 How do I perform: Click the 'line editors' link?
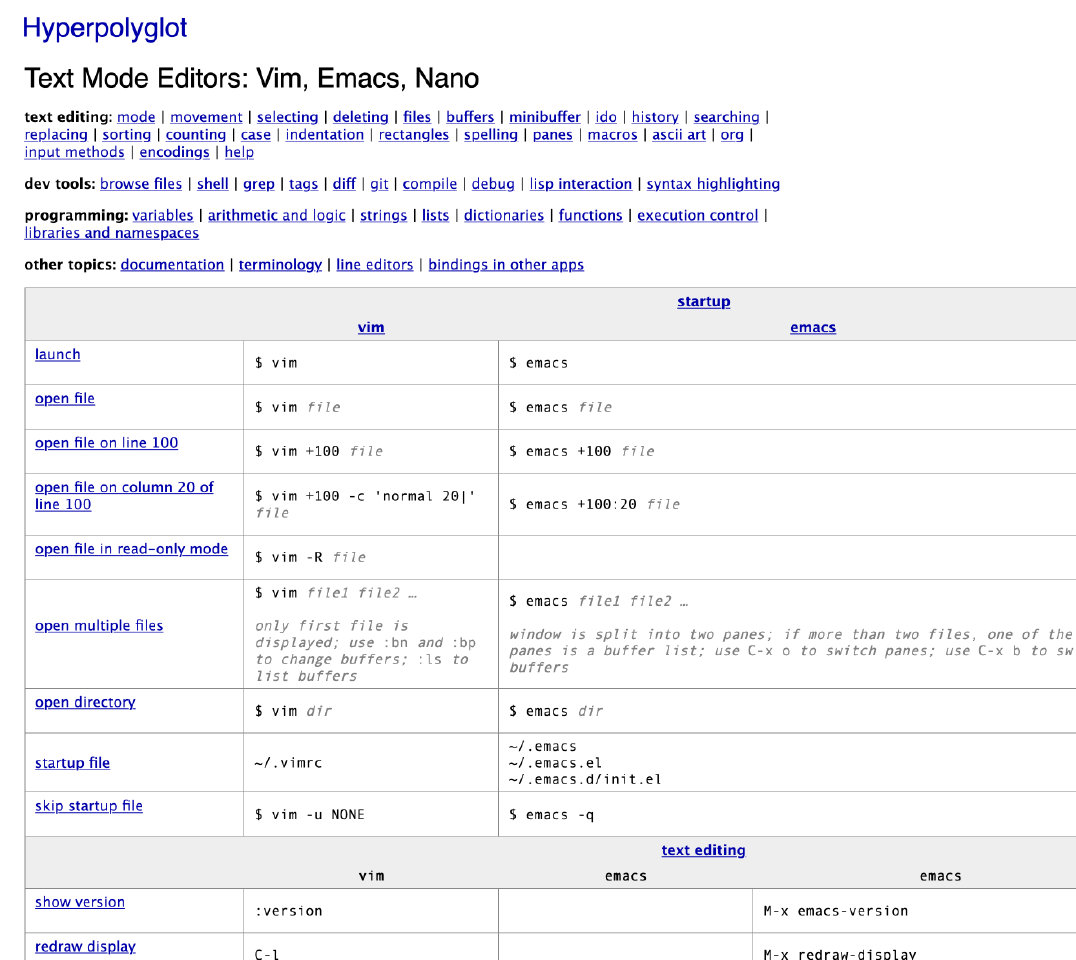click(x=374, y=265)
